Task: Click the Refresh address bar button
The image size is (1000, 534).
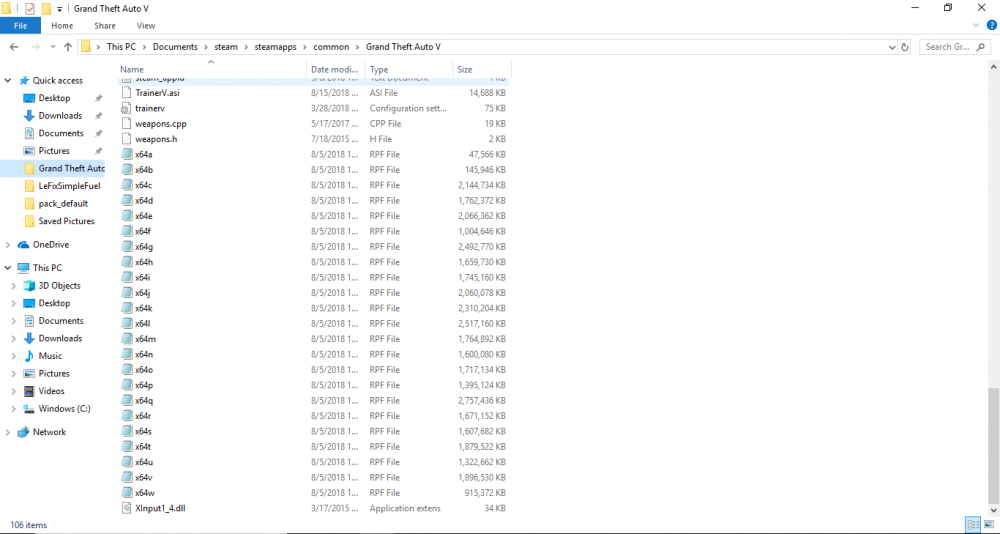Action: [904, 47]
